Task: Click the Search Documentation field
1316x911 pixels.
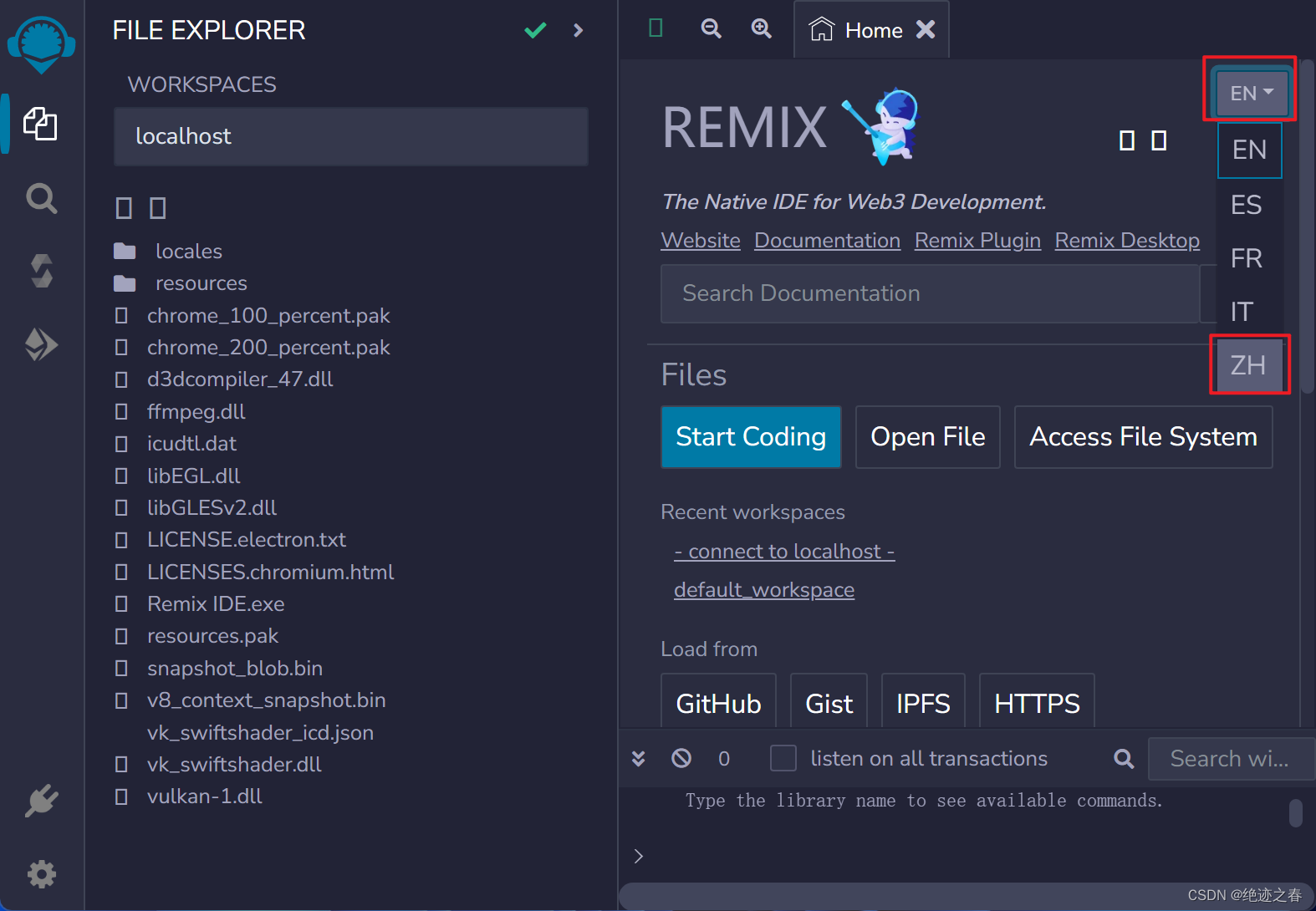Action: (930, 293)
